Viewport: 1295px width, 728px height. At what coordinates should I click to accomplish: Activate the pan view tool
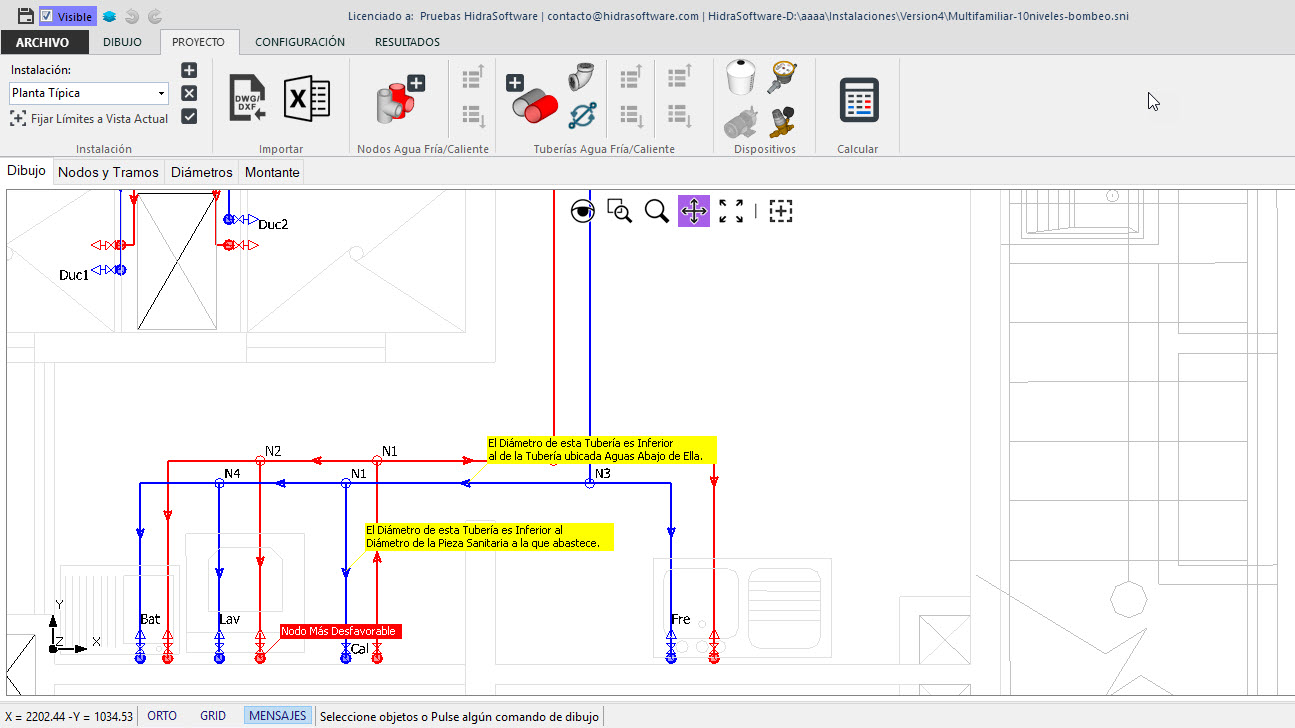pos(694,211)
